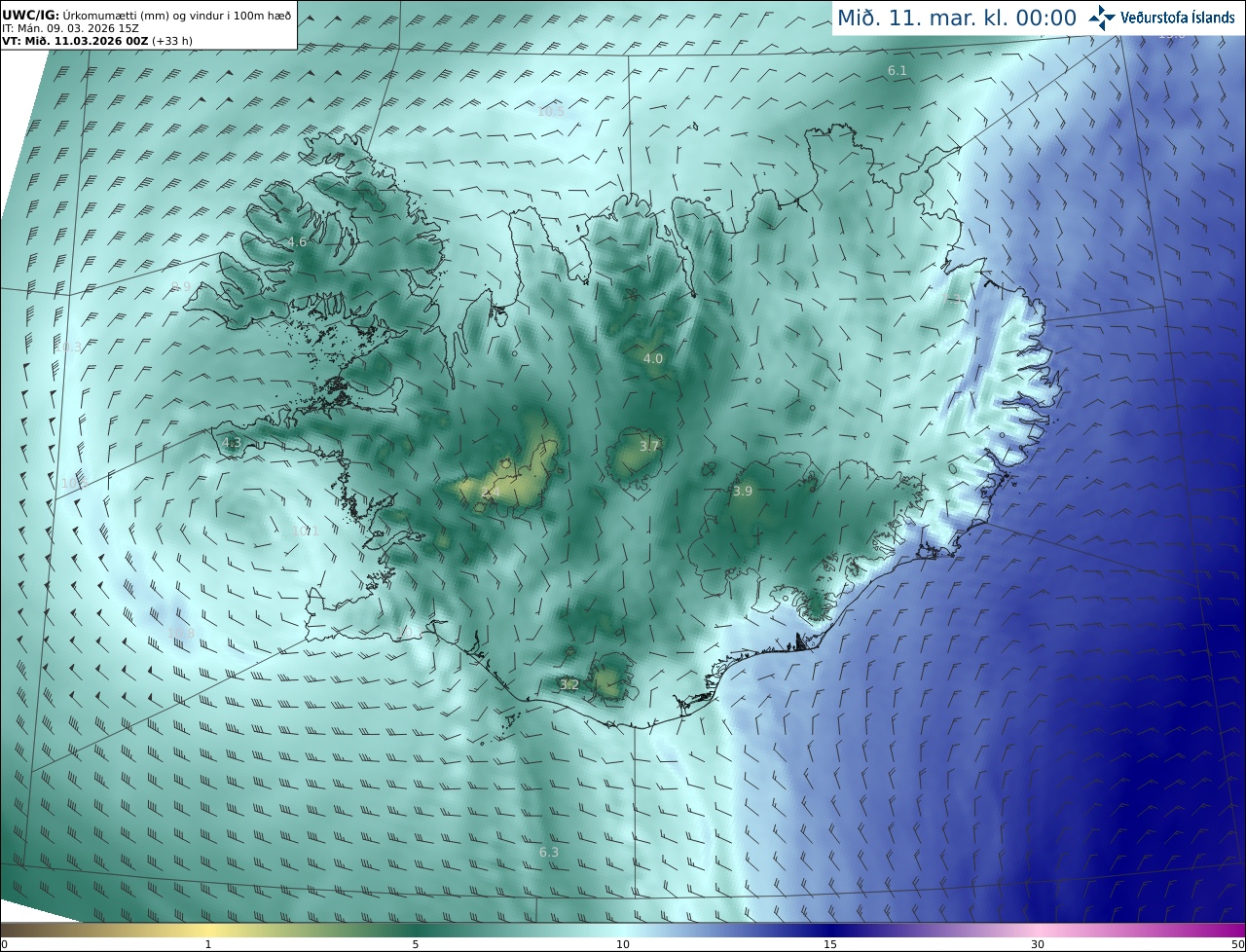1246x952 pixels.
Task: Click the 10.8 value label southwest offshore
Action: (181, 634)
